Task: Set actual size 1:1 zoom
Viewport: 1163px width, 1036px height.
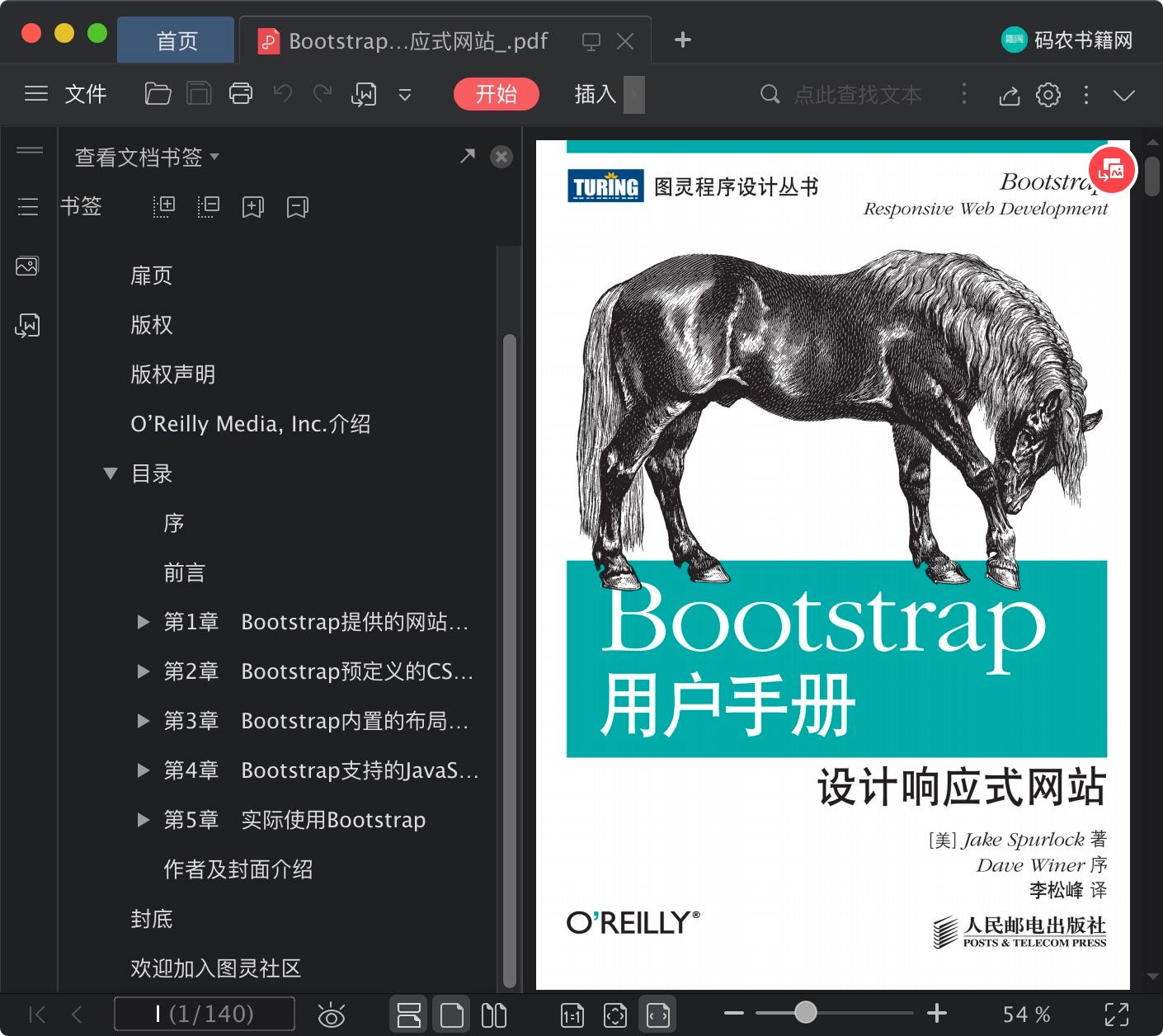Action: (x=572, y=1015)
